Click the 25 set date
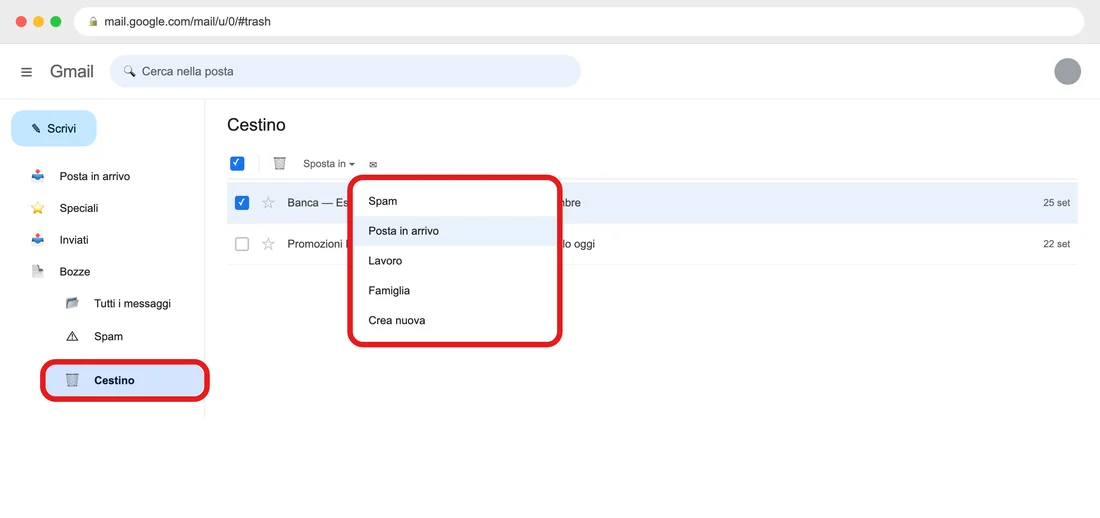 [1057, 203]
